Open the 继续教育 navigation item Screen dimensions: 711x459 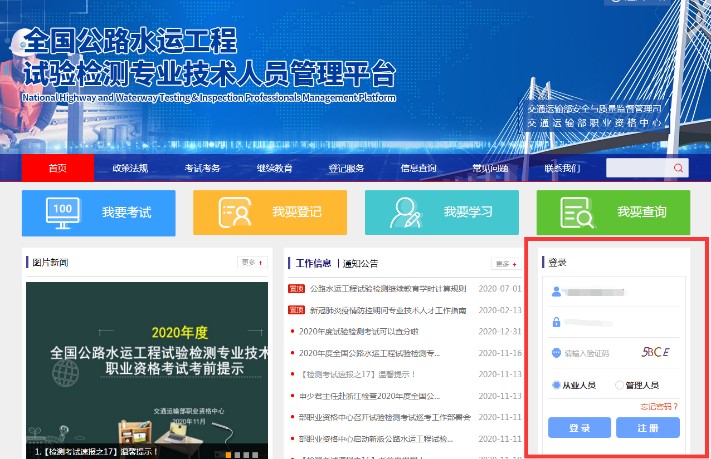tap(274, 168)
